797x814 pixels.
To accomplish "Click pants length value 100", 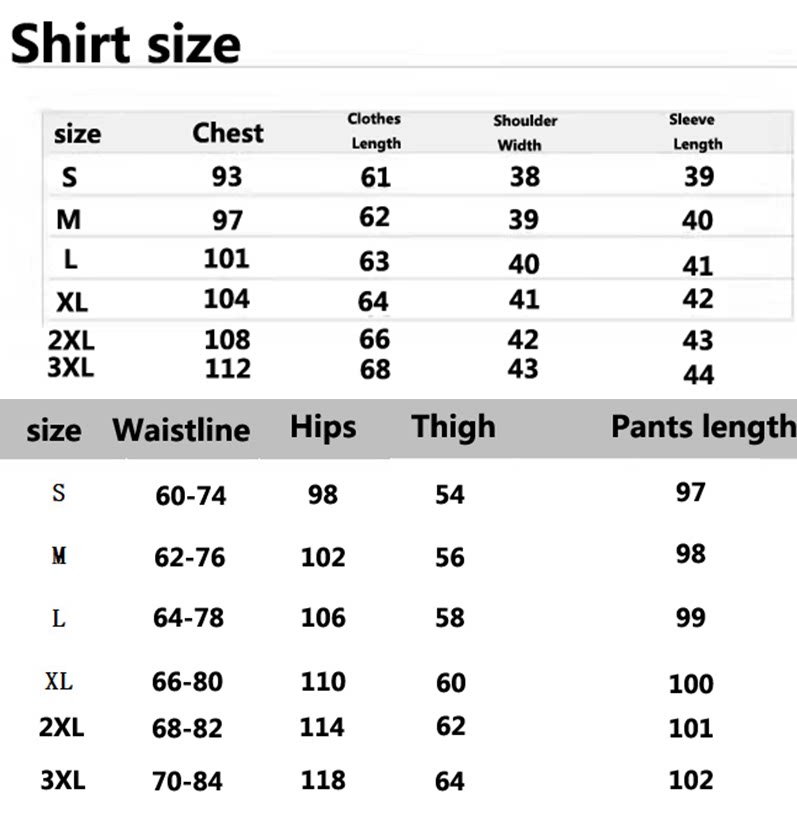I will (691, 684).
